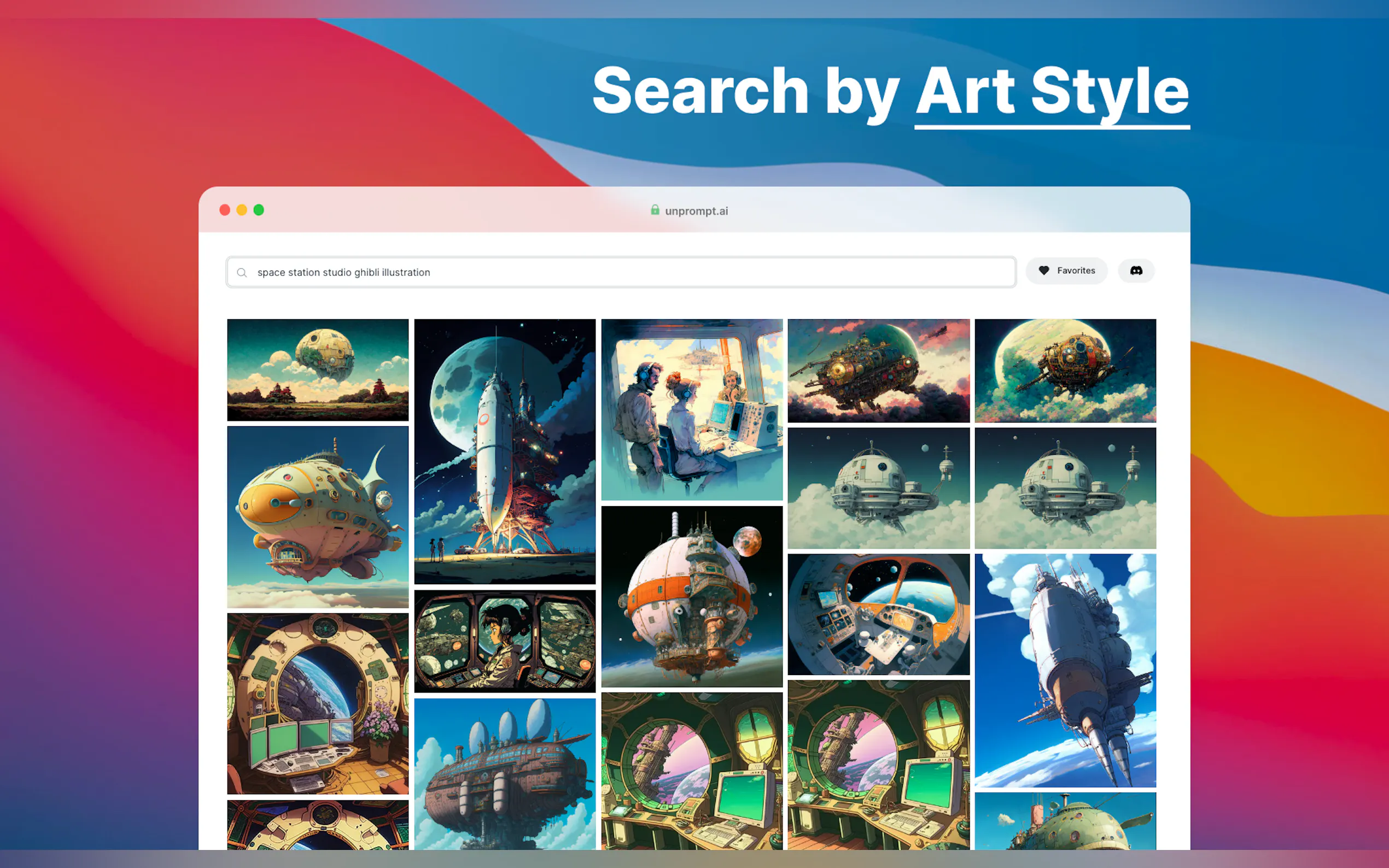The width and height of the screenshot is (1389, 868).
Task: Click the heart icon in Favorites
Action: [1043, 271]
